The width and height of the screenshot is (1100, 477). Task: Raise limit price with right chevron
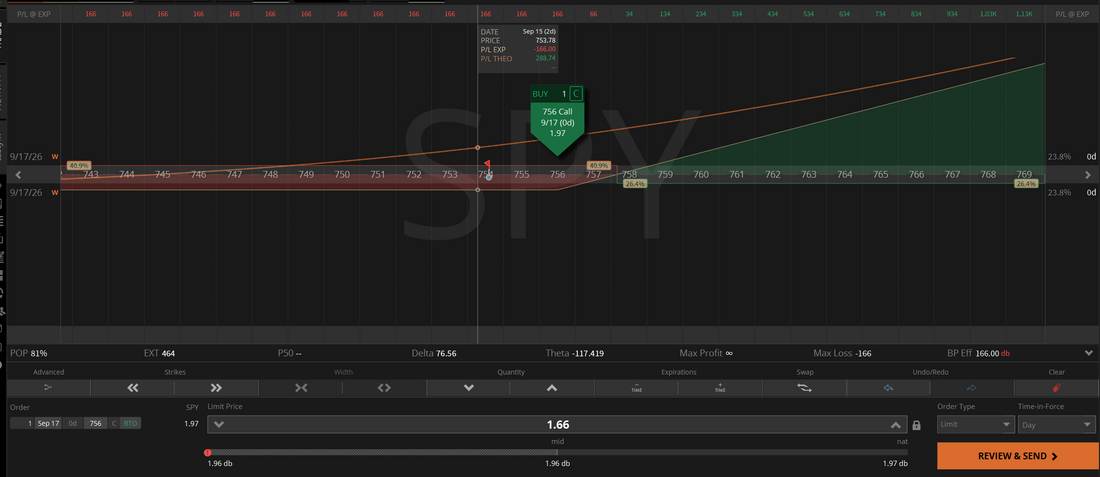point(896,424)
